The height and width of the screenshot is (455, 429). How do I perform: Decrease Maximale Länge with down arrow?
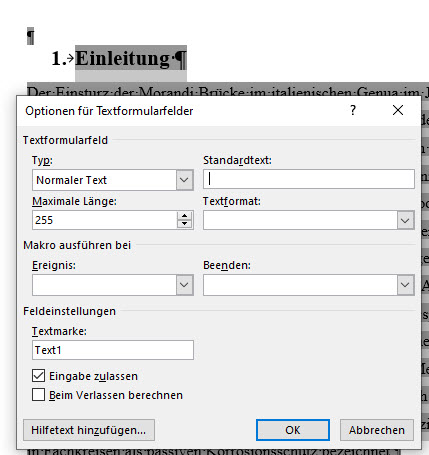click(x=184, y=224)
